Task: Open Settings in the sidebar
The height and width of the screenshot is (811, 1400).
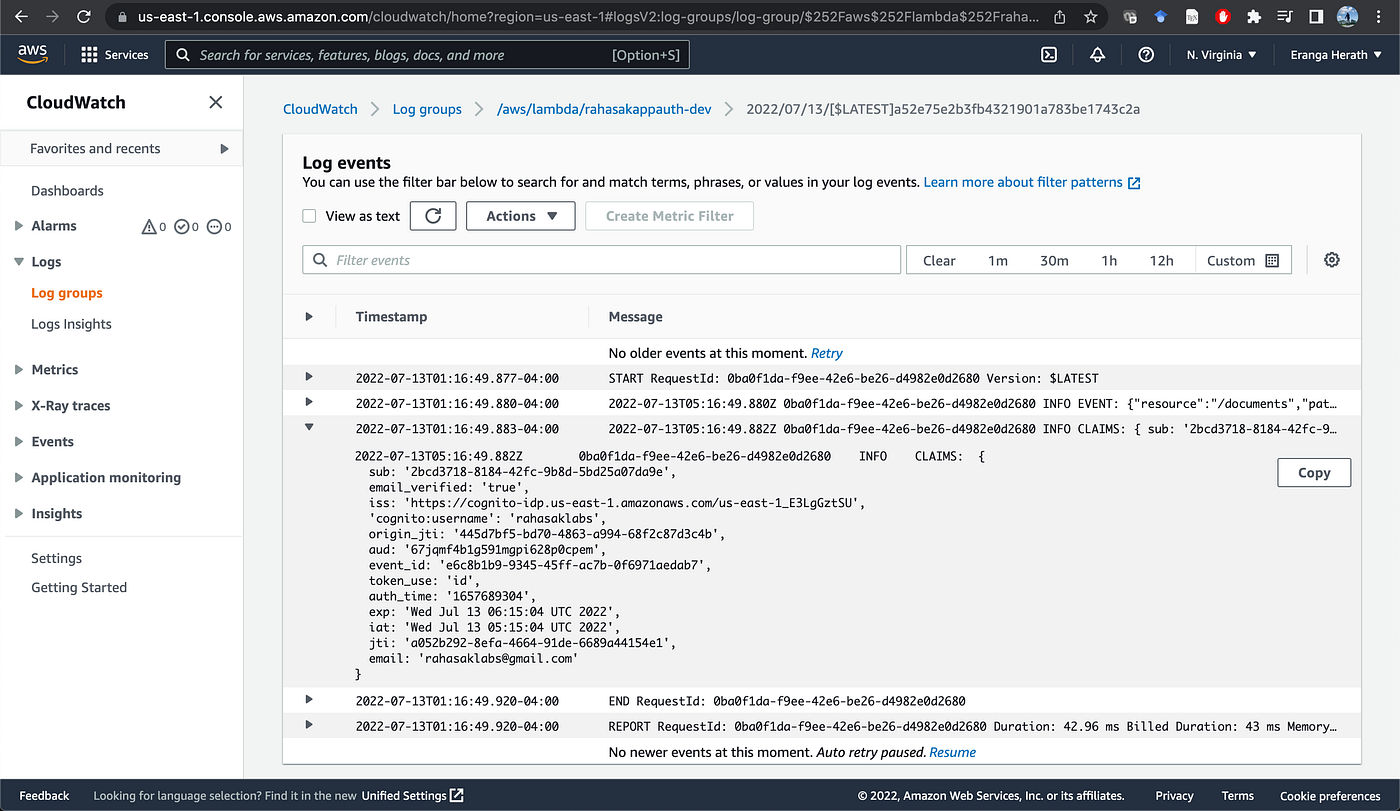Action: (x=56, y=558)
